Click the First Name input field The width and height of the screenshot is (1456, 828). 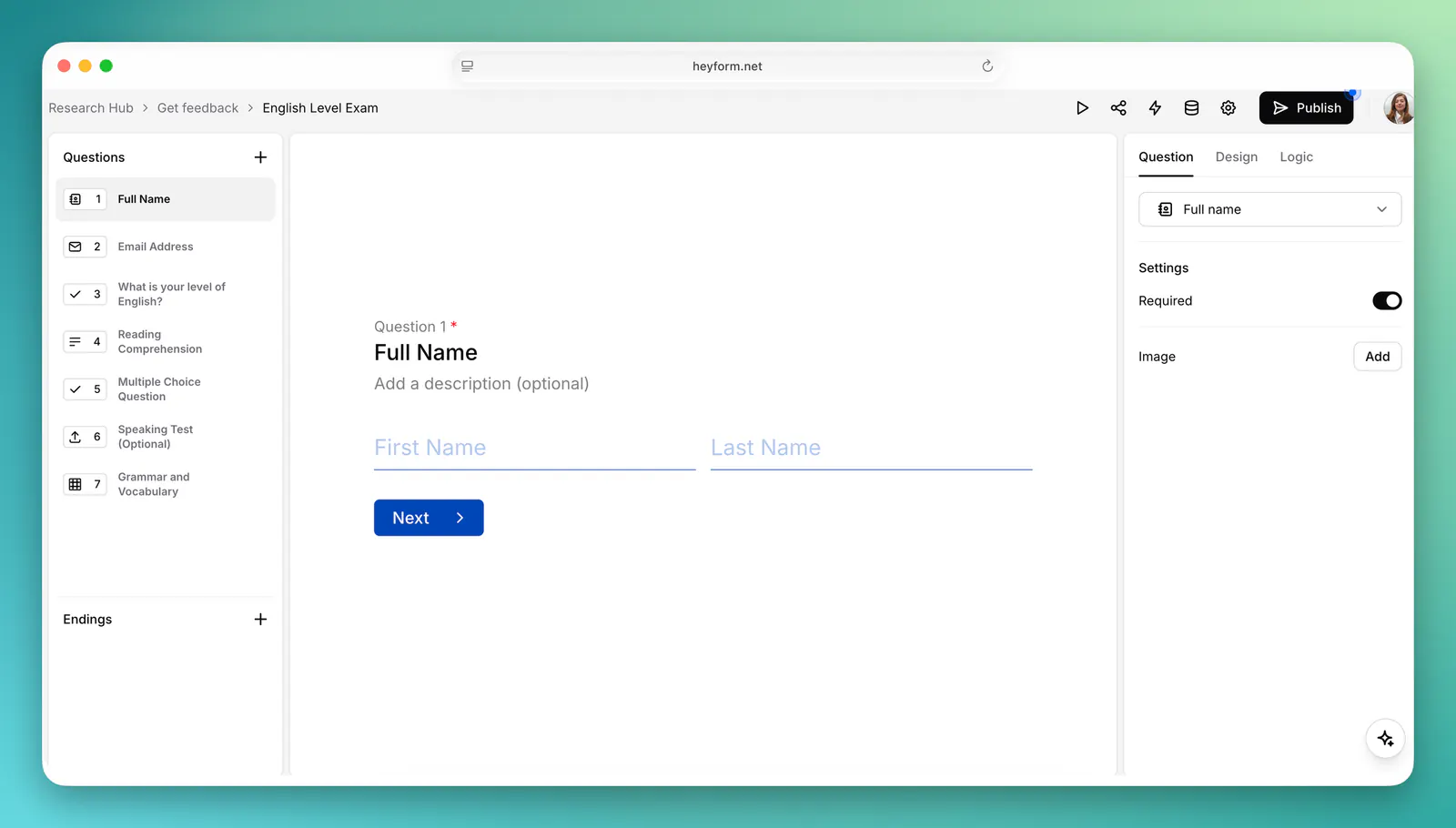[534, 448]
